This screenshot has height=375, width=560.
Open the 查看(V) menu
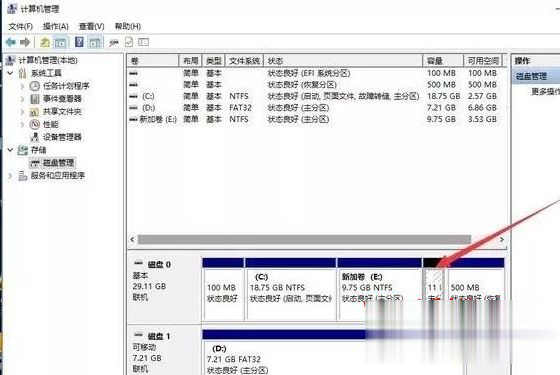91,26
